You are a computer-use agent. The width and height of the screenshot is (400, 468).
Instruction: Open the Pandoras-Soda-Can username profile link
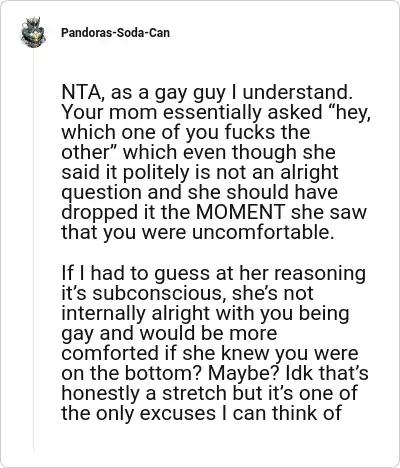click(115, 33)
